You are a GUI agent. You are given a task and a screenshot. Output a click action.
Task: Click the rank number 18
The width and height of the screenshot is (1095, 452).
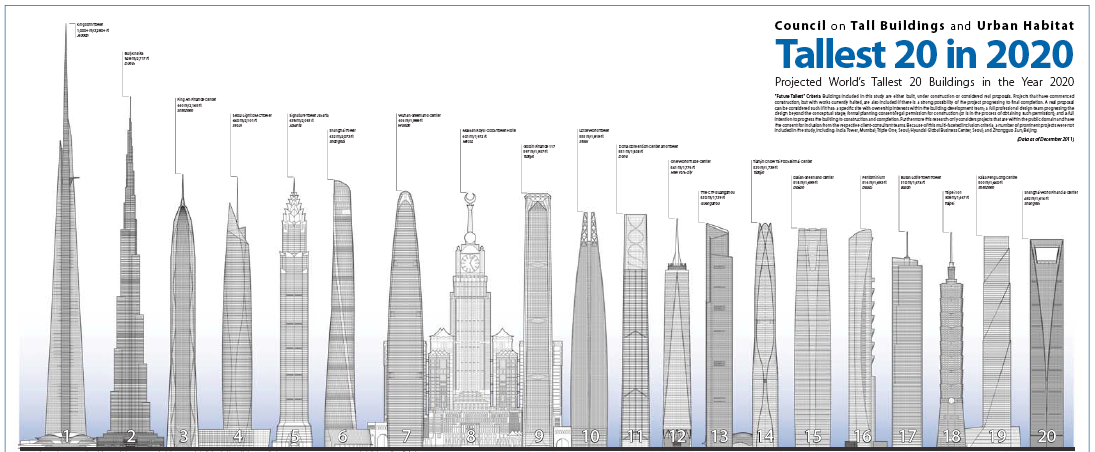coord(951,437)
